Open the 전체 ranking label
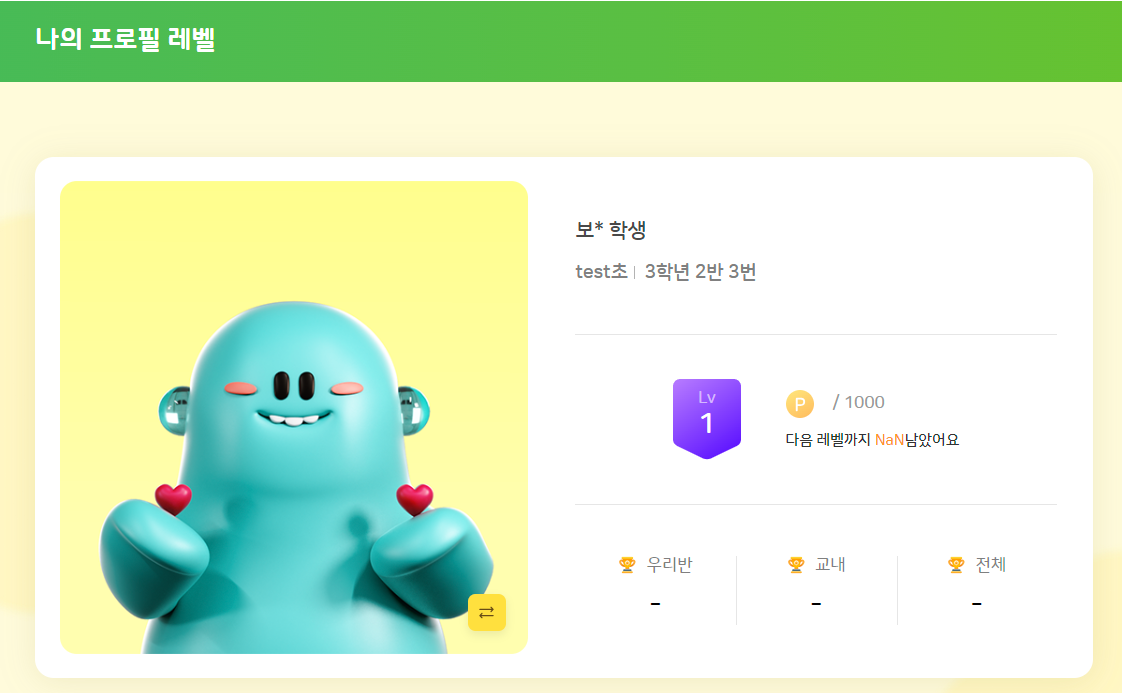 click(991, 565)
